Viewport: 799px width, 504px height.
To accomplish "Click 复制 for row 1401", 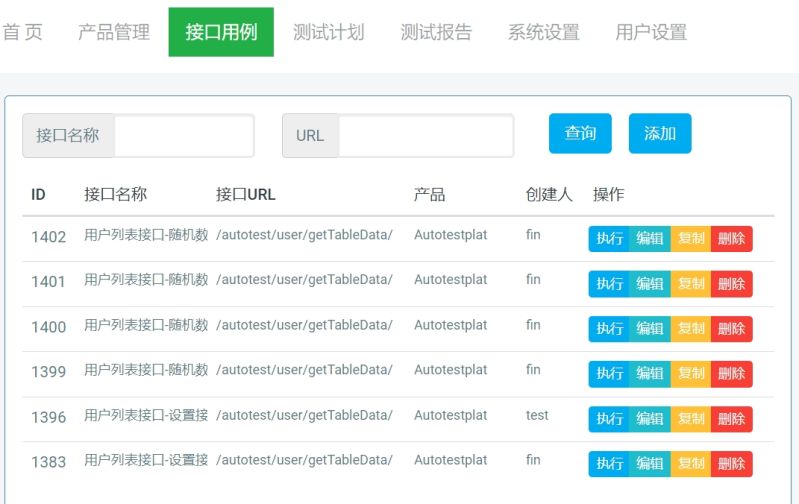I will coord(691,283).
